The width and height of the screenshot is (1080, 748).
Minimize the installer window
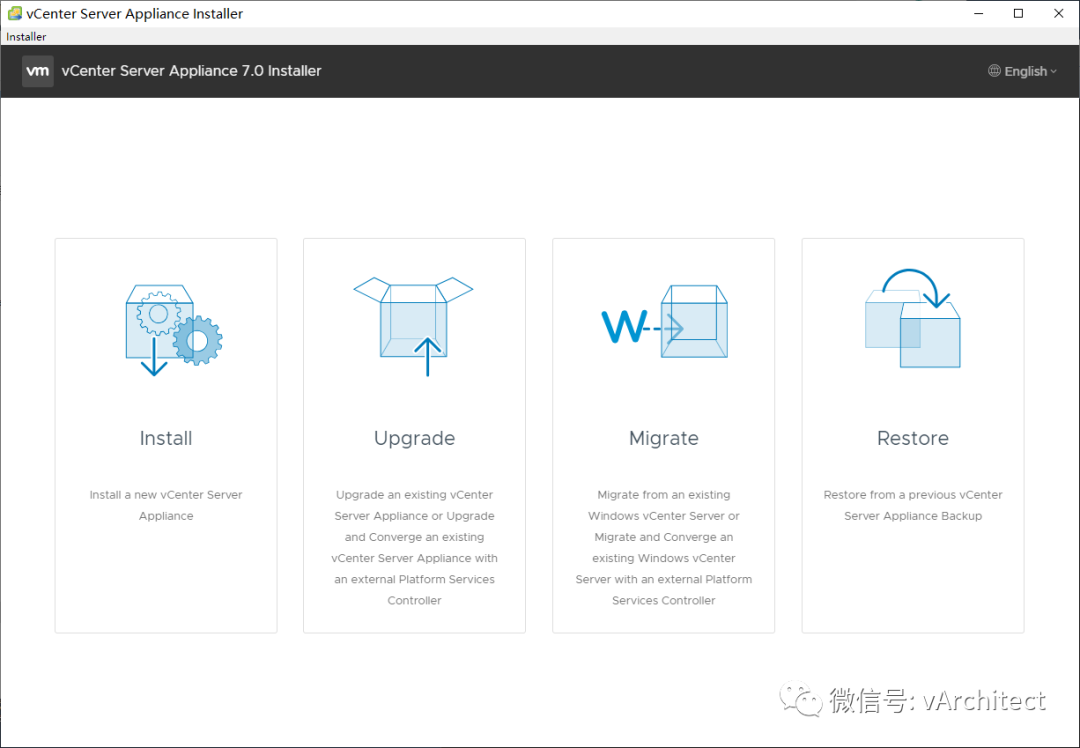click(x=979, y=14)
